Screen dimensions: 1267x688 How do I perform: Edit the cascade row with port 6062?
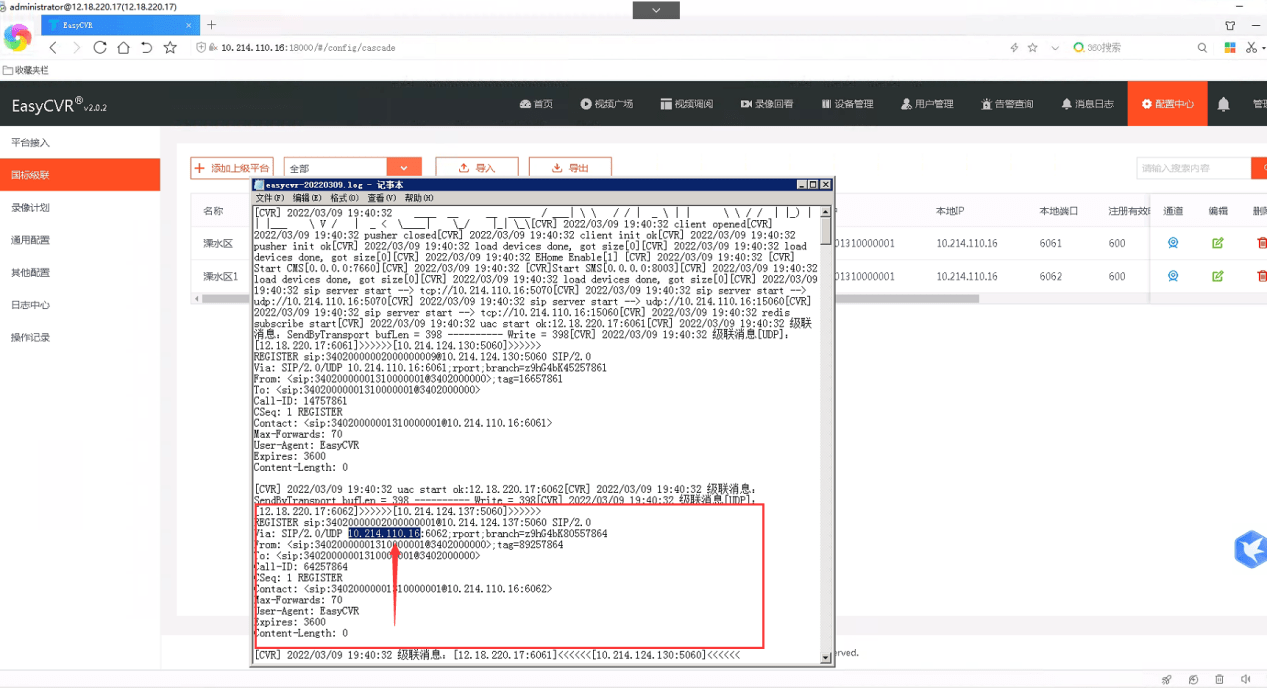pyautogui.click(x=1217, y=276)
